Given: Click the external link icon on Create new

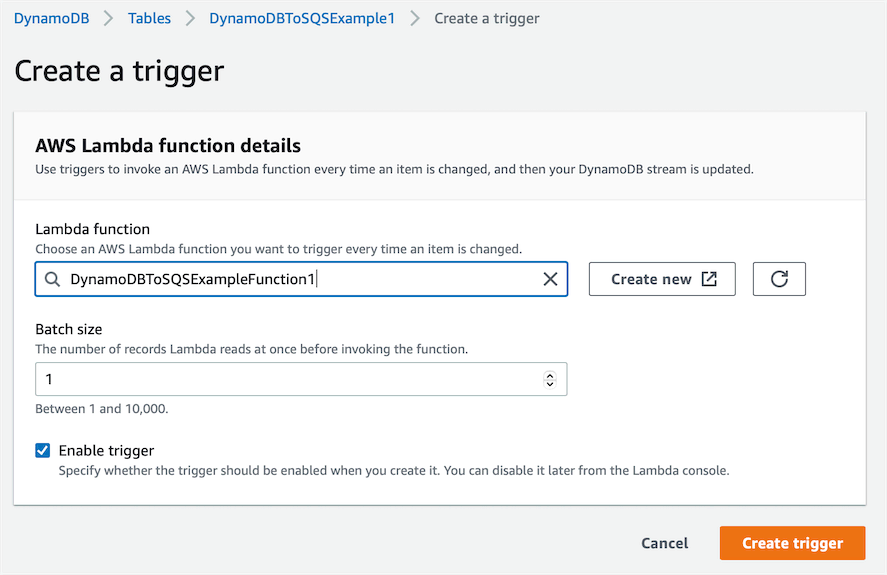Looking at the screenshot, I should 709,280.
